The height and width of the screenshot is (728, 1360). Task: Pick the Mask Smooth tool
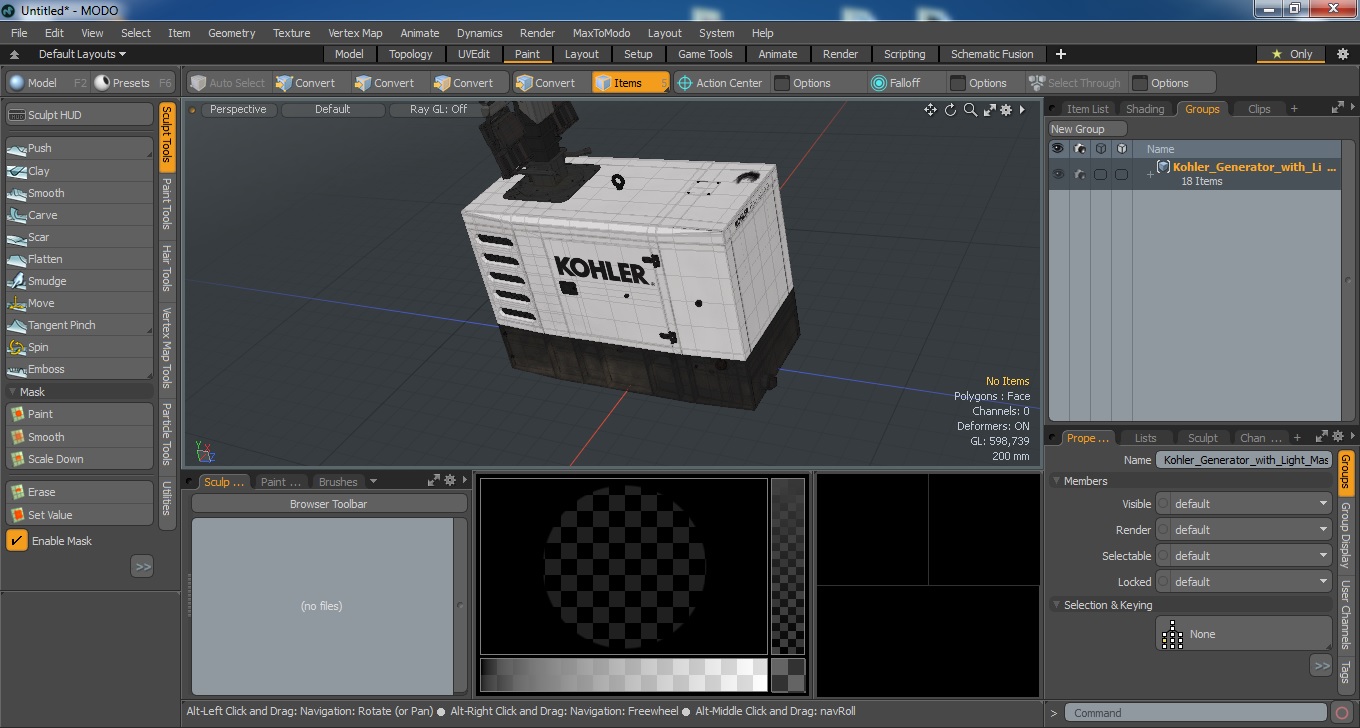click(x=79, y=437)
